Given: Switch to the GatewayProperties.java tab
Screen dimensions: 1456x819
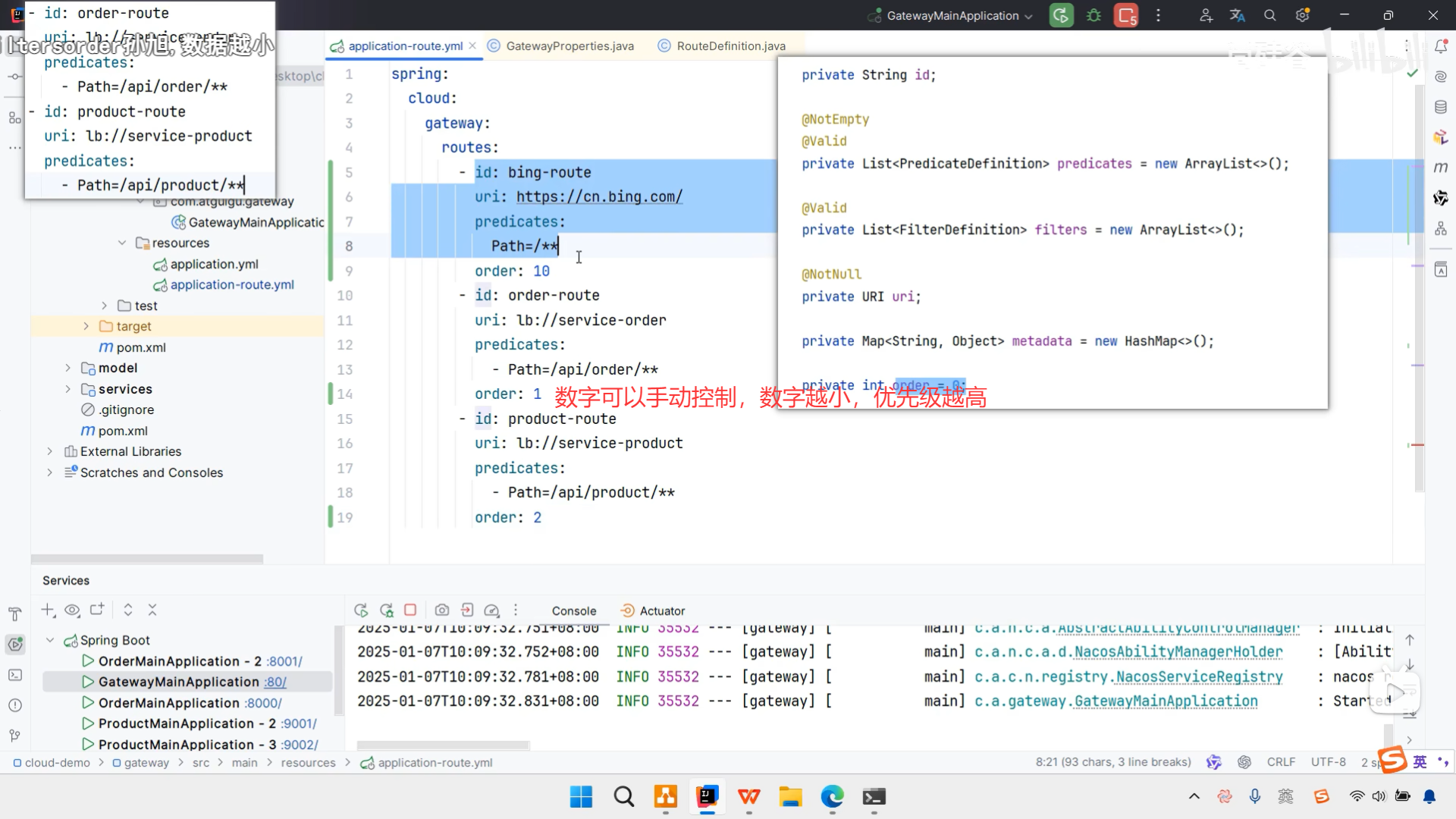Looking at the screenshot, I should click(x=569, y=46).
